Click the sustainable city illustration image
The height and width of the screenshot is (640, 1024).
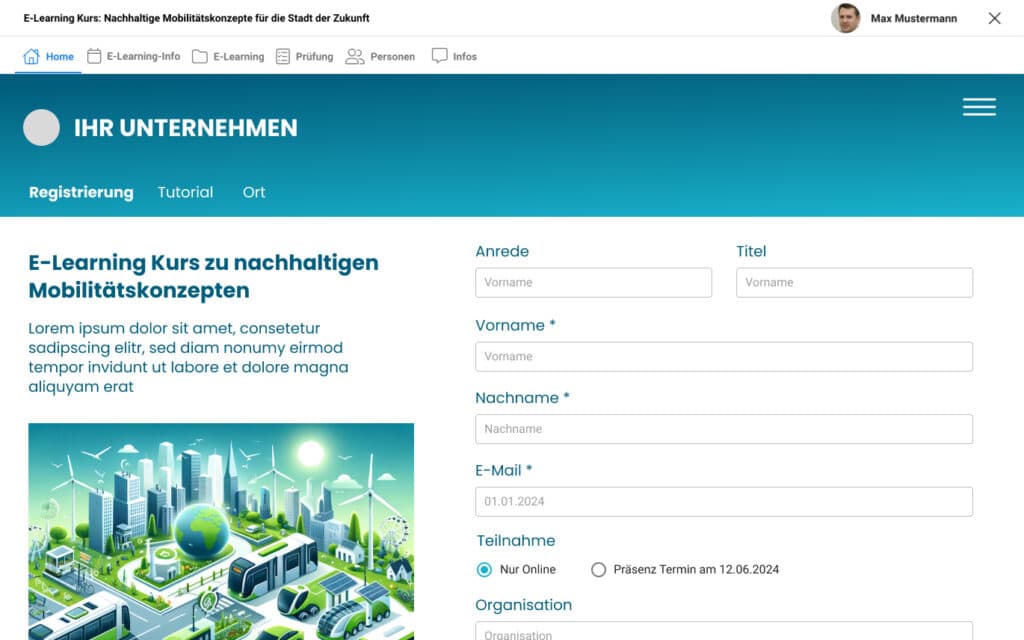(x=221, y=531)
